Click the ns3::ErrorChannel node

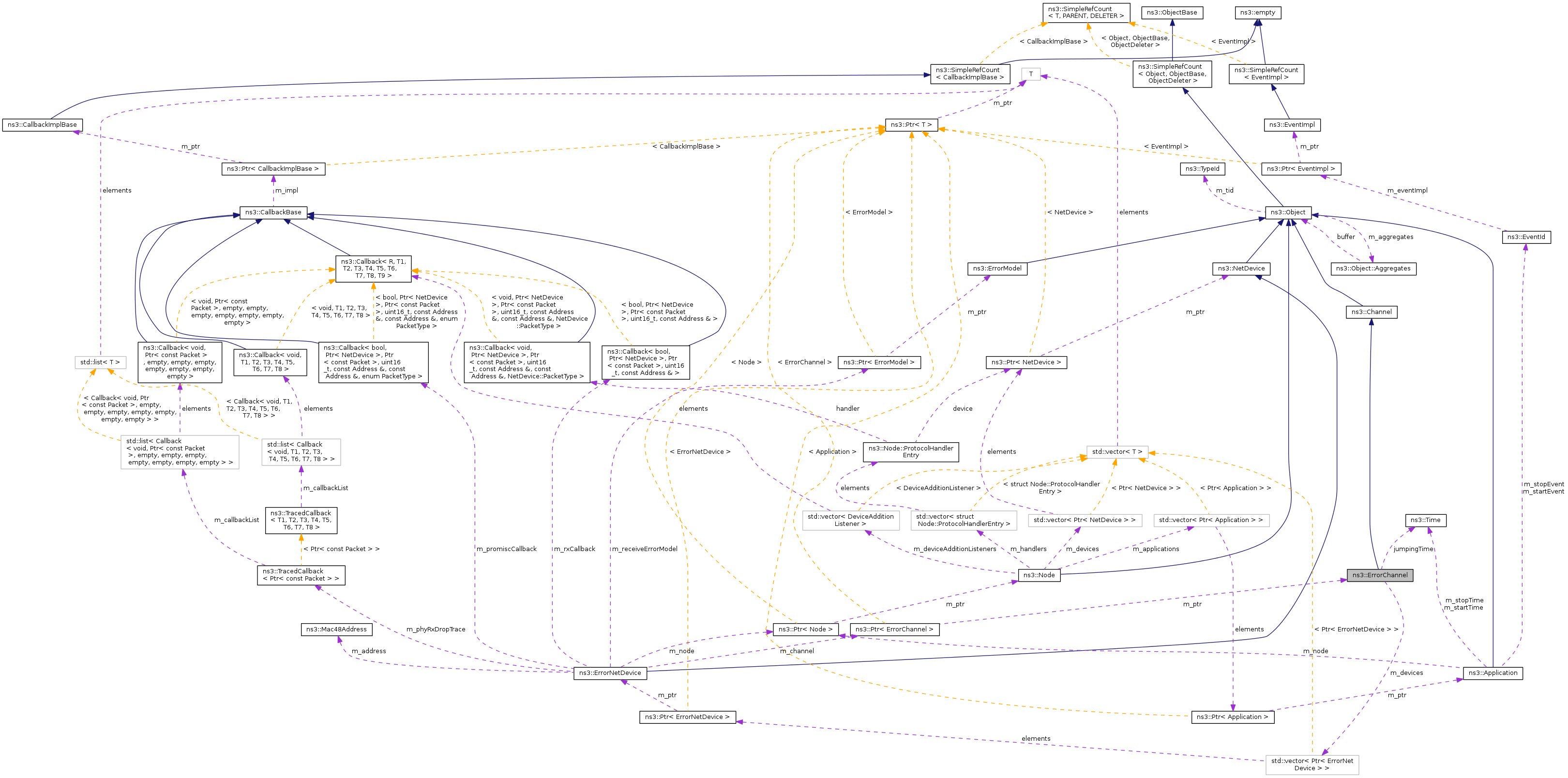[1379, 575]
